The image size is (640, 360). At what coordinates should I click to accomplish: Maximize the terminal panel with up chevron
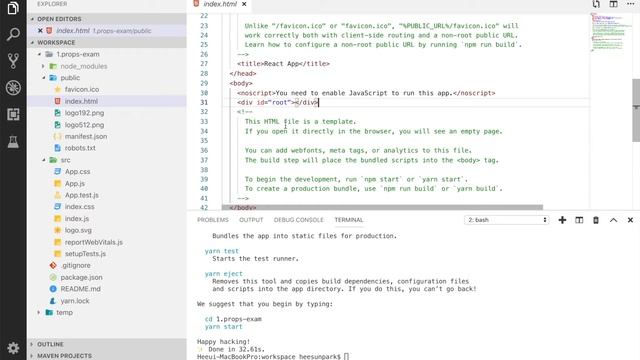point(613,220)
